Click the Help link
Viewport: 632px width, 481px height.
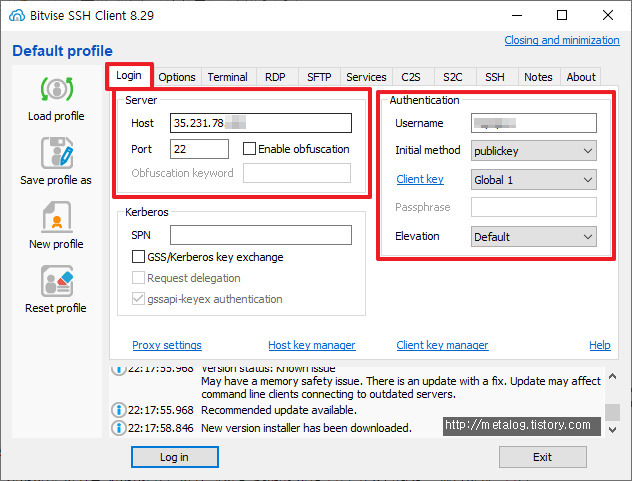(x=600, y=345)
